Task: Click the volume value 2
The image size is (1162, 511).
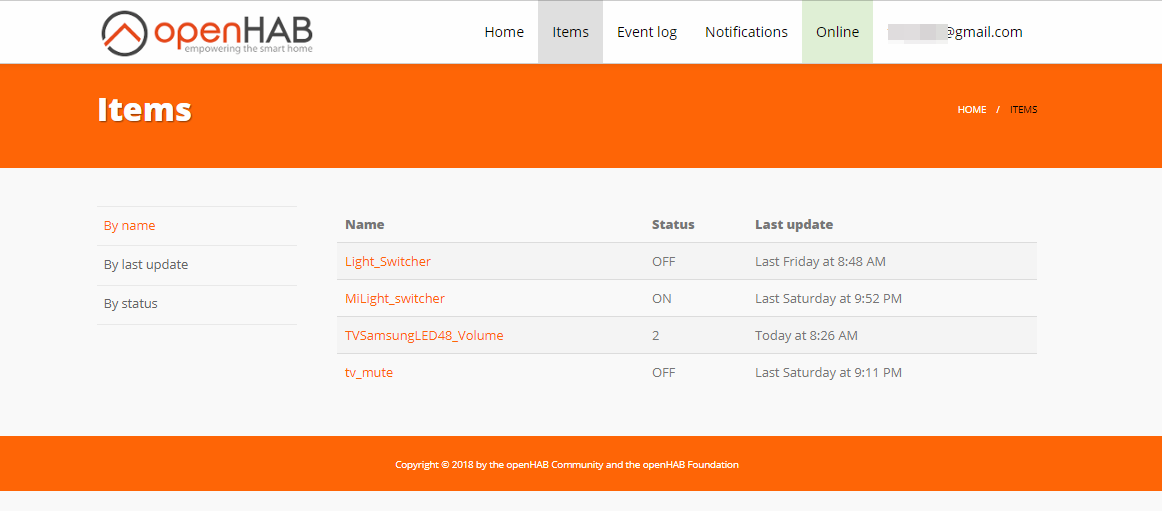Action: (x=656, y=335)
